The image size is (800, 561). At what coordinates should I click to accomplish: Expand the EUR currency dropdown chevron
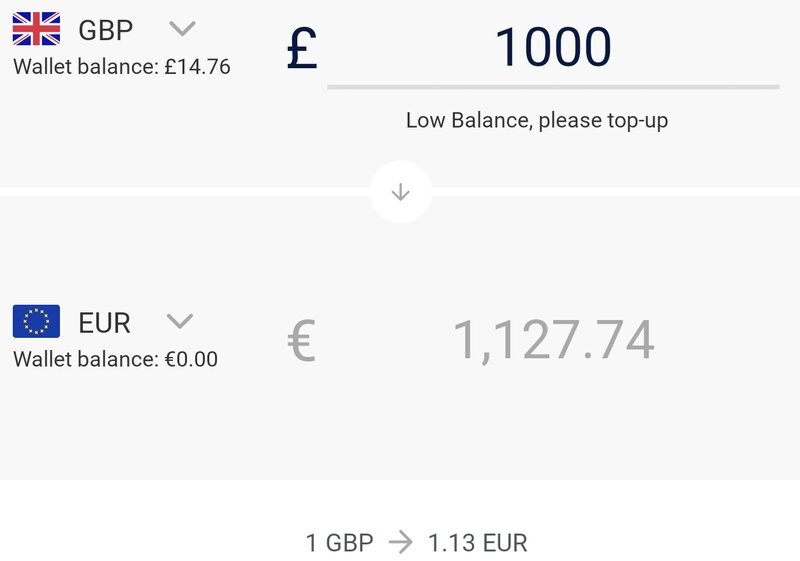tap(180, 321)
